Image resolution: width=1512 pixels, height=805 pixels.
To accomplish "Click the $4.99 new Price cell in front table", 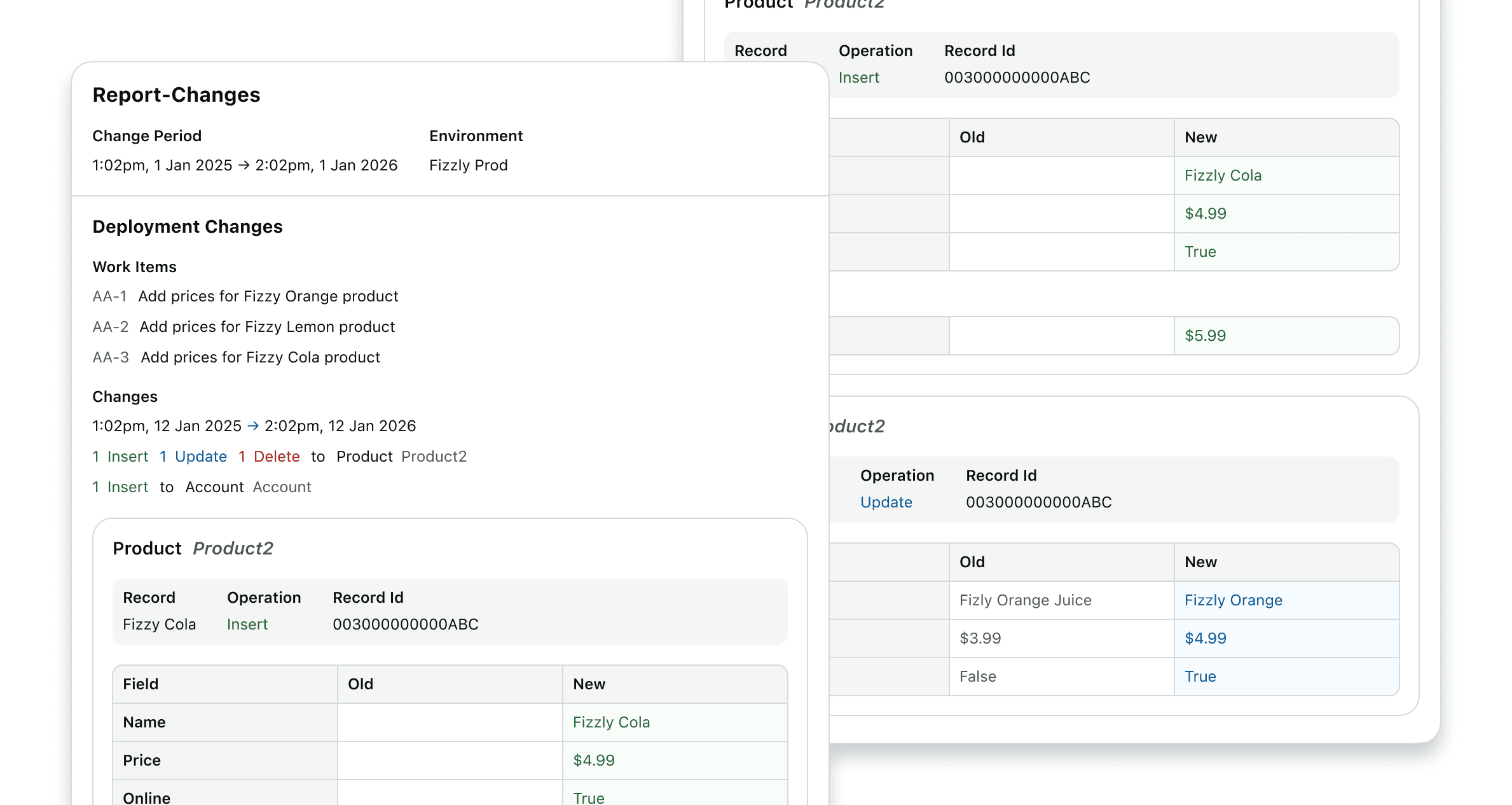I will [594, 760].
